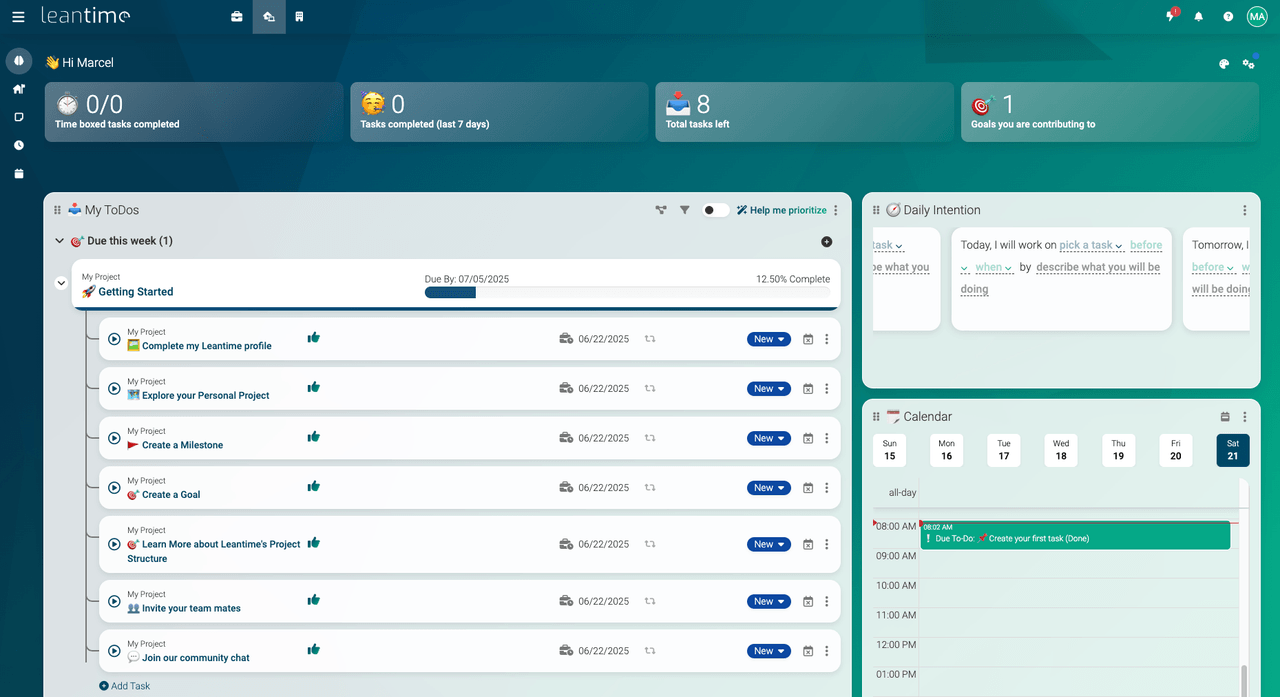The image size is (1280, 697).
Task: Click thumbs-up on the Create a Milestone task
Action: coord(314,437)
